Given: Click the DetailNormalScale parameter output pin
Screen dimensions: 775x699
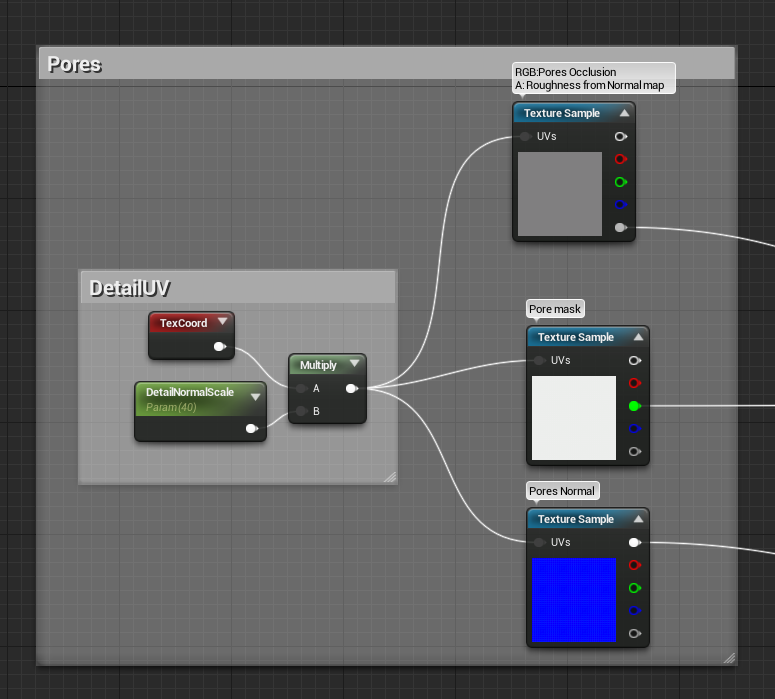Looking at the screenshot, I should 252,428.
